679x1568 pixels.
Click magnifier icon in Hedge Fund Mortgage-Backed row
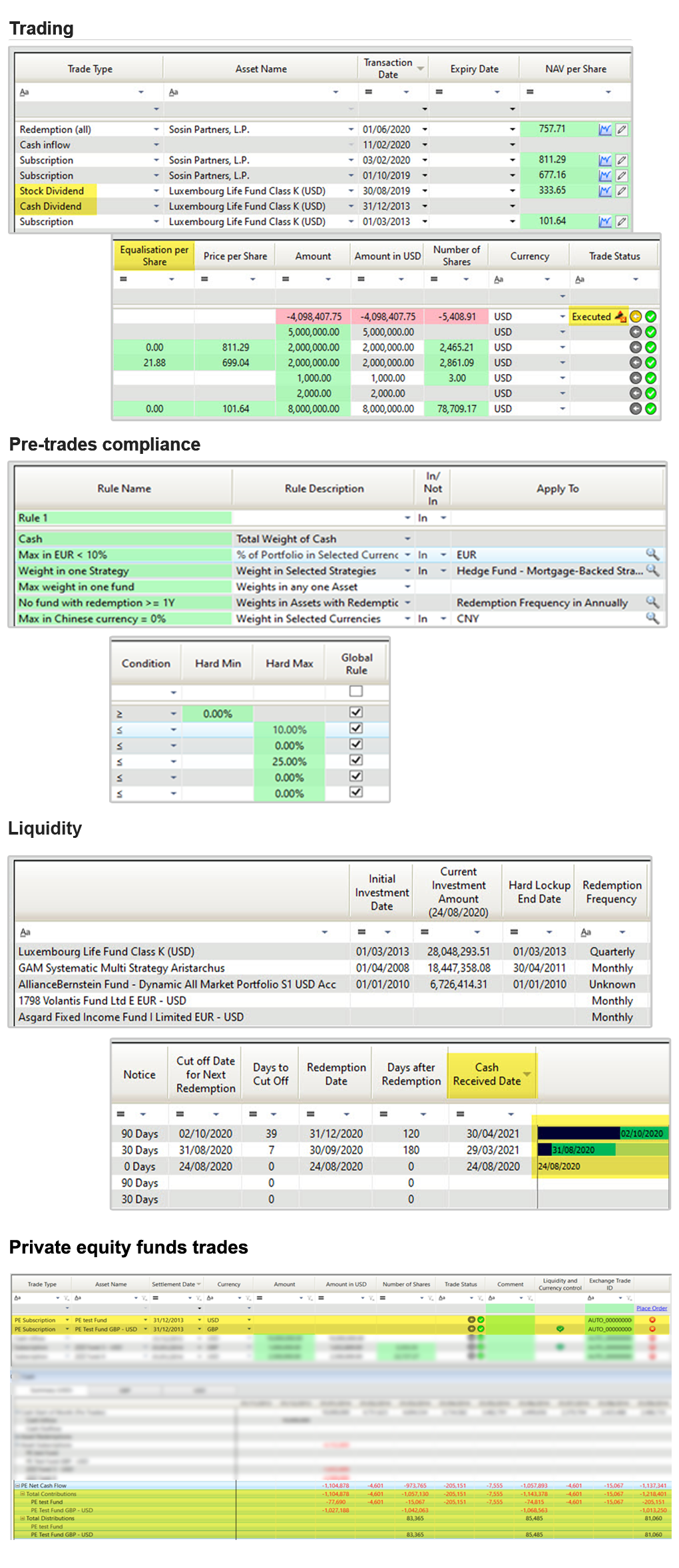pyautogui.click(x=652, y=570)
